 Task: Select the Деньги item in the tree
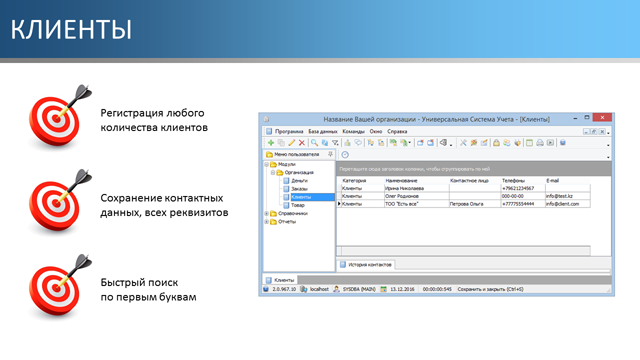(x=299, y=181)
